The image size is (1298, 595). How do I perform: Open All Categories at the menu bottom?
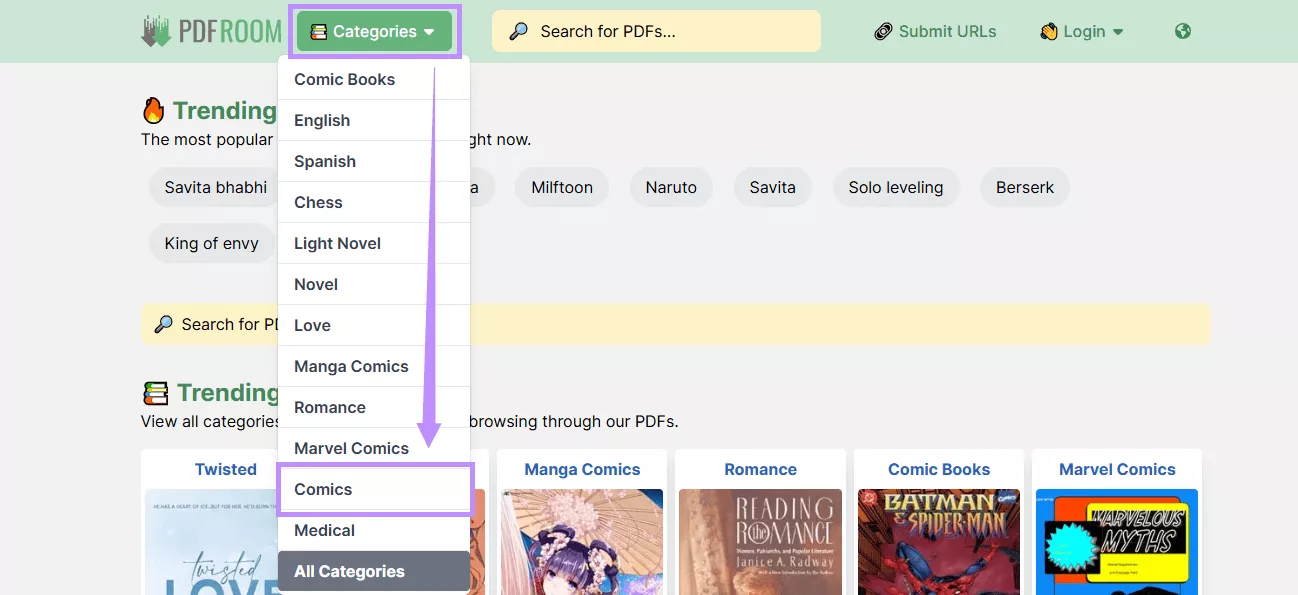coord(374,571)
